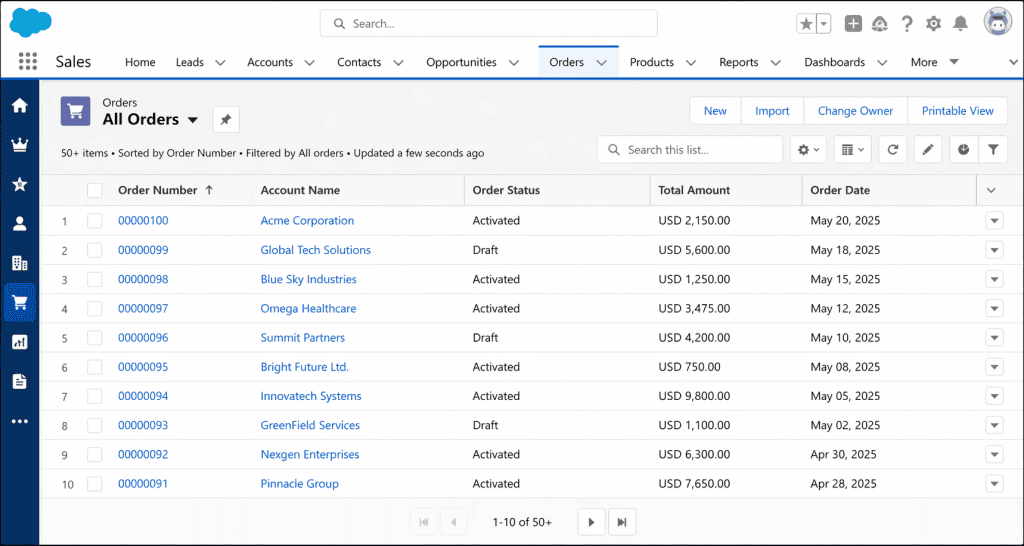Screen dimensions: 1024x546
Task: Click the Import button
Action: tap(772, 111)
